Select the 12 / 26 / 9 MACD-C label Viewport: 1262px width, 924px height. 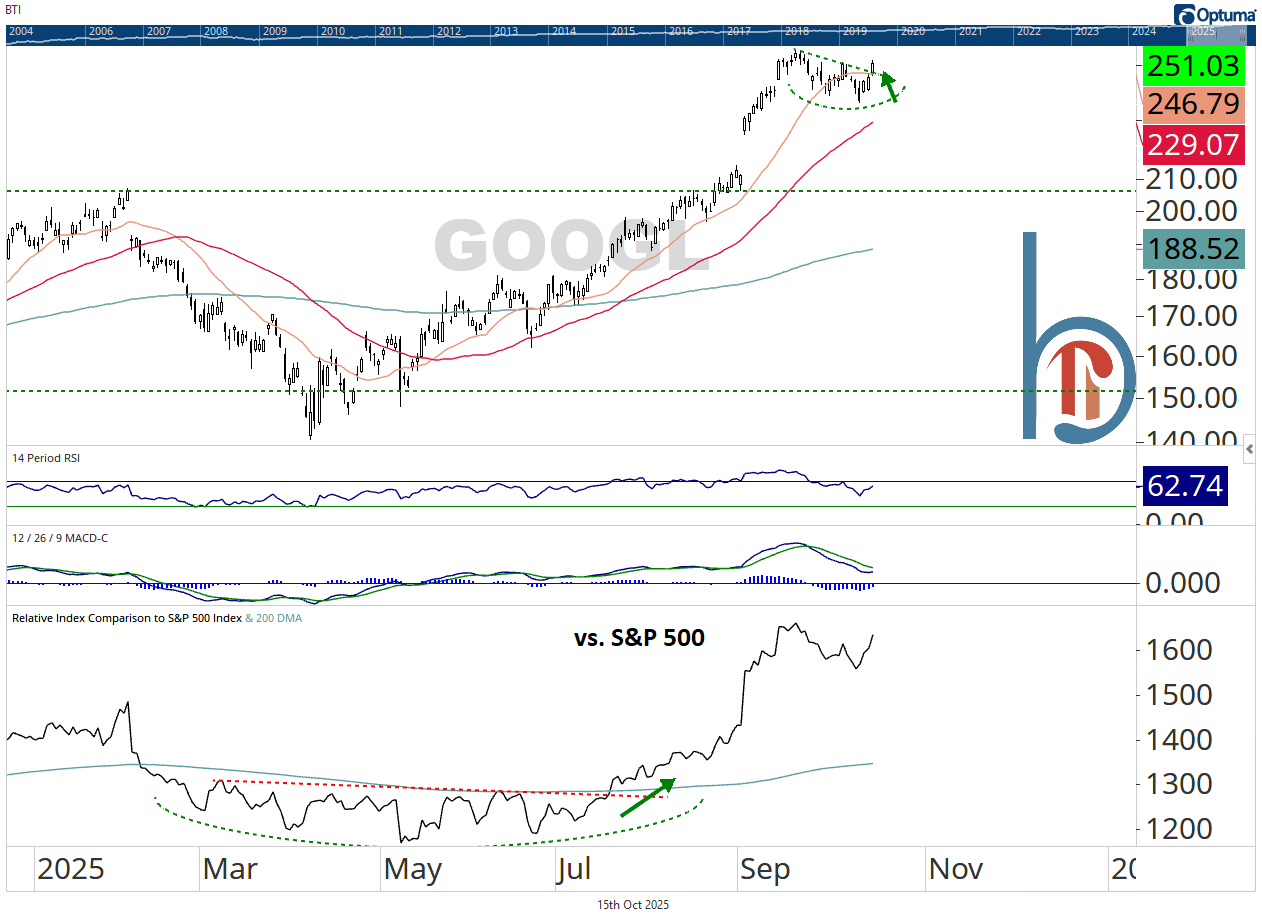coord(60,539)
